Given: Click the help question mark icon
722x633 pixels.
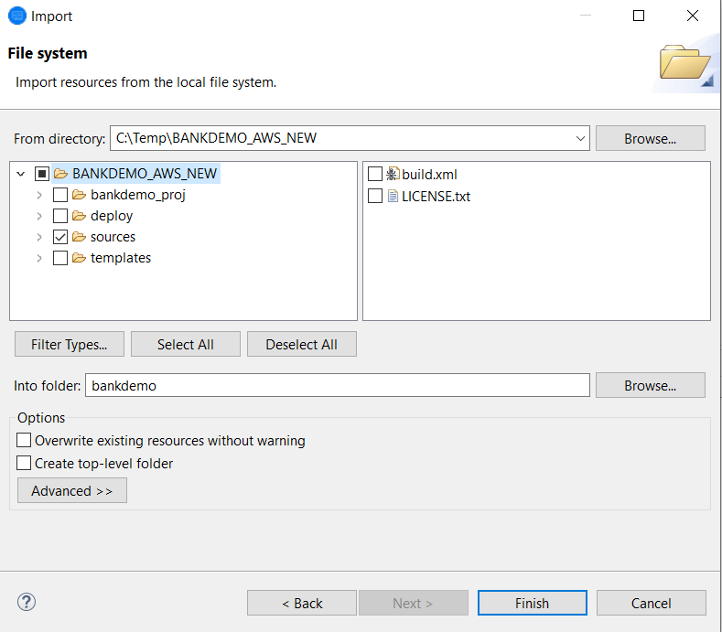Looking at the screenshot, I should [x=27, y=602].
